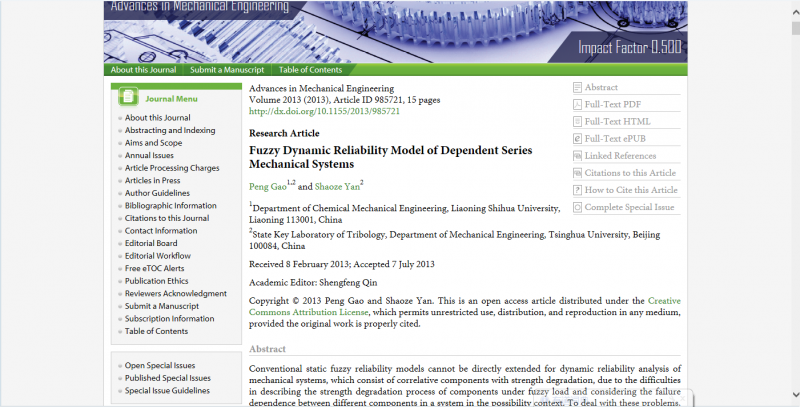This screenshot has height=407, width=800.
Task: Open Reviewers Acknowledgment menu item
Action: click(x=176, y=294)
